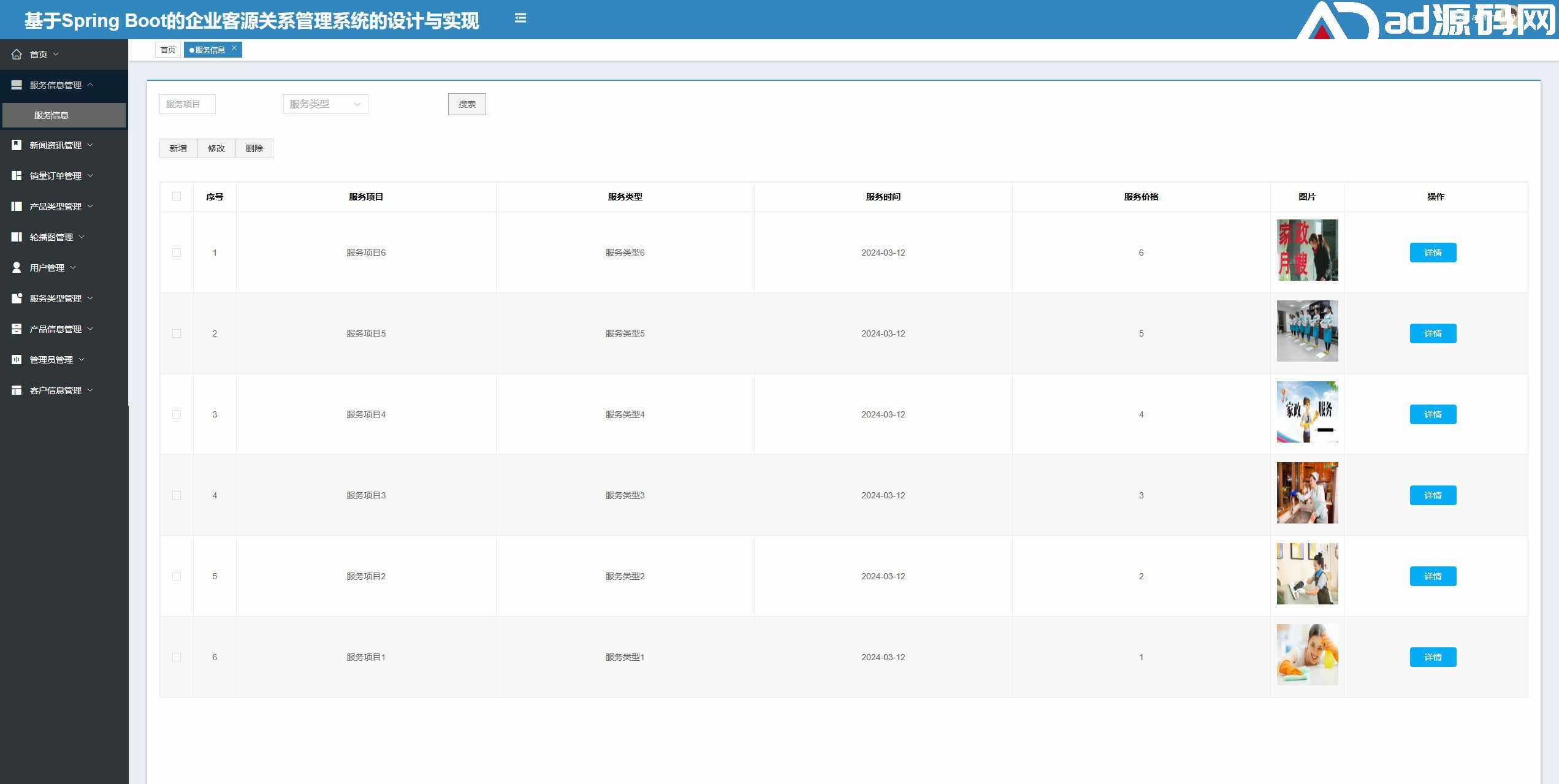Click the 用户管理 person icon
The height and width of the screenshot is (784, 1559).
pos(17,268)
